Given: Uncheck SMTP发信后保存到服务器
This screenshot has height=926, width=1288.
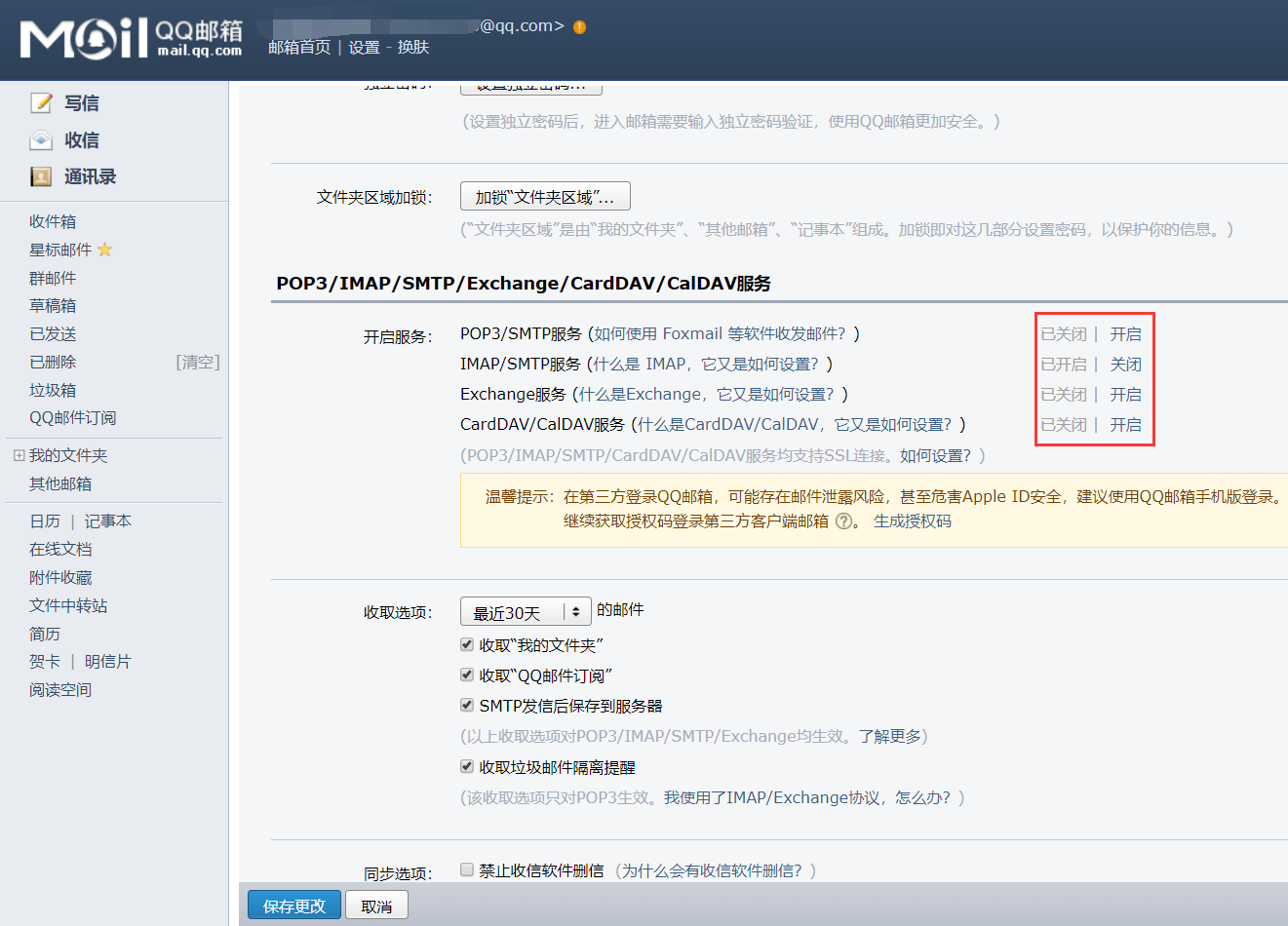Looking at the screenshot, I should [467, 705].
